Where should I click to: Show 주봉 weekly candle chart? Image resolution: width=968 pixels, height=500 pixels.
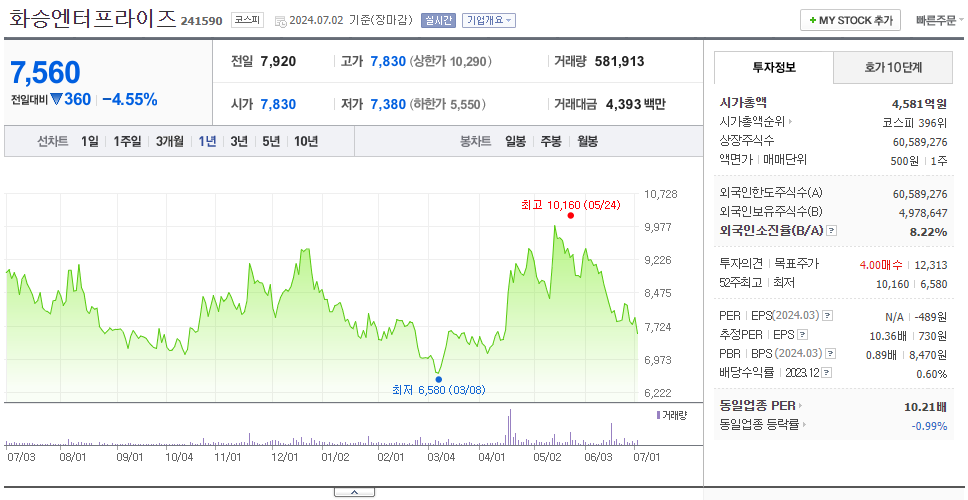(x=551, y=142)
